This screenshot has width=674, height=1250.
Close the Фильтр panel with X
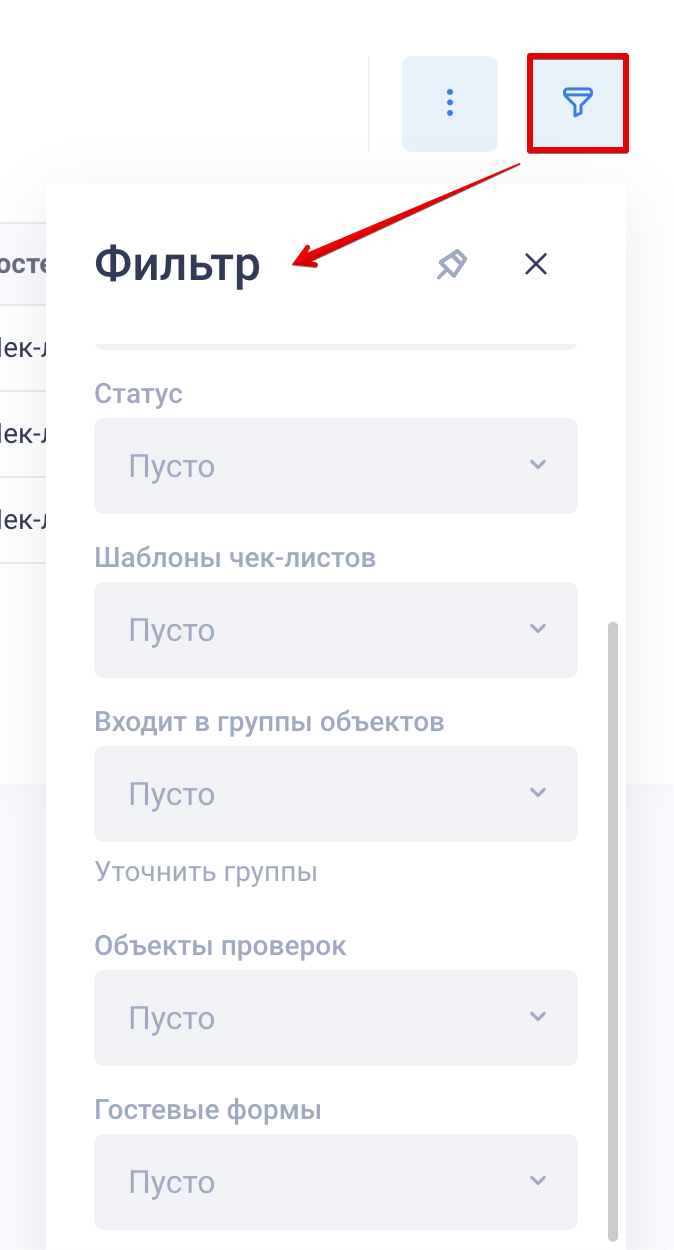(536, 264)
